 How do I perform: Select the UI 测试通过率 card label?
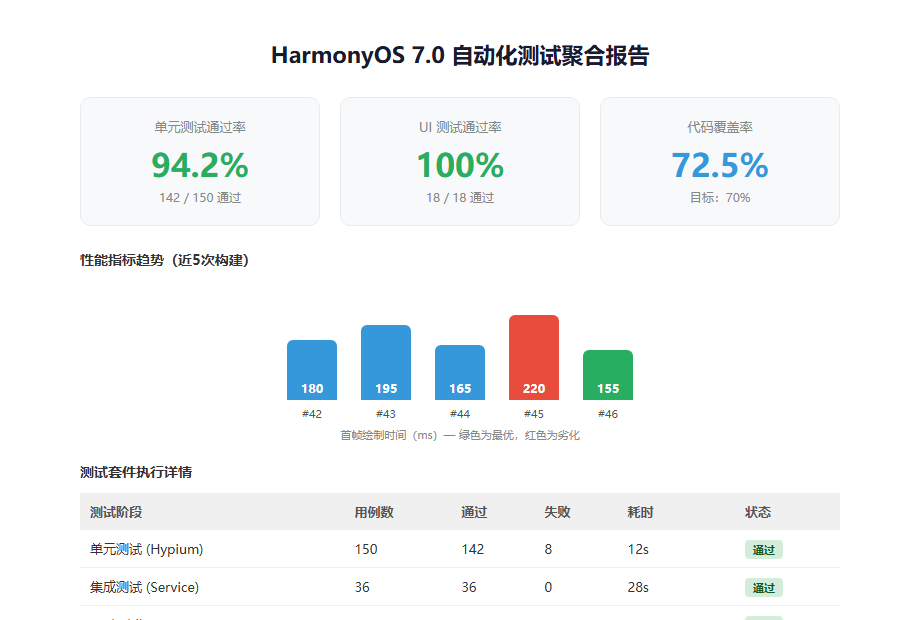coord(460,127)
